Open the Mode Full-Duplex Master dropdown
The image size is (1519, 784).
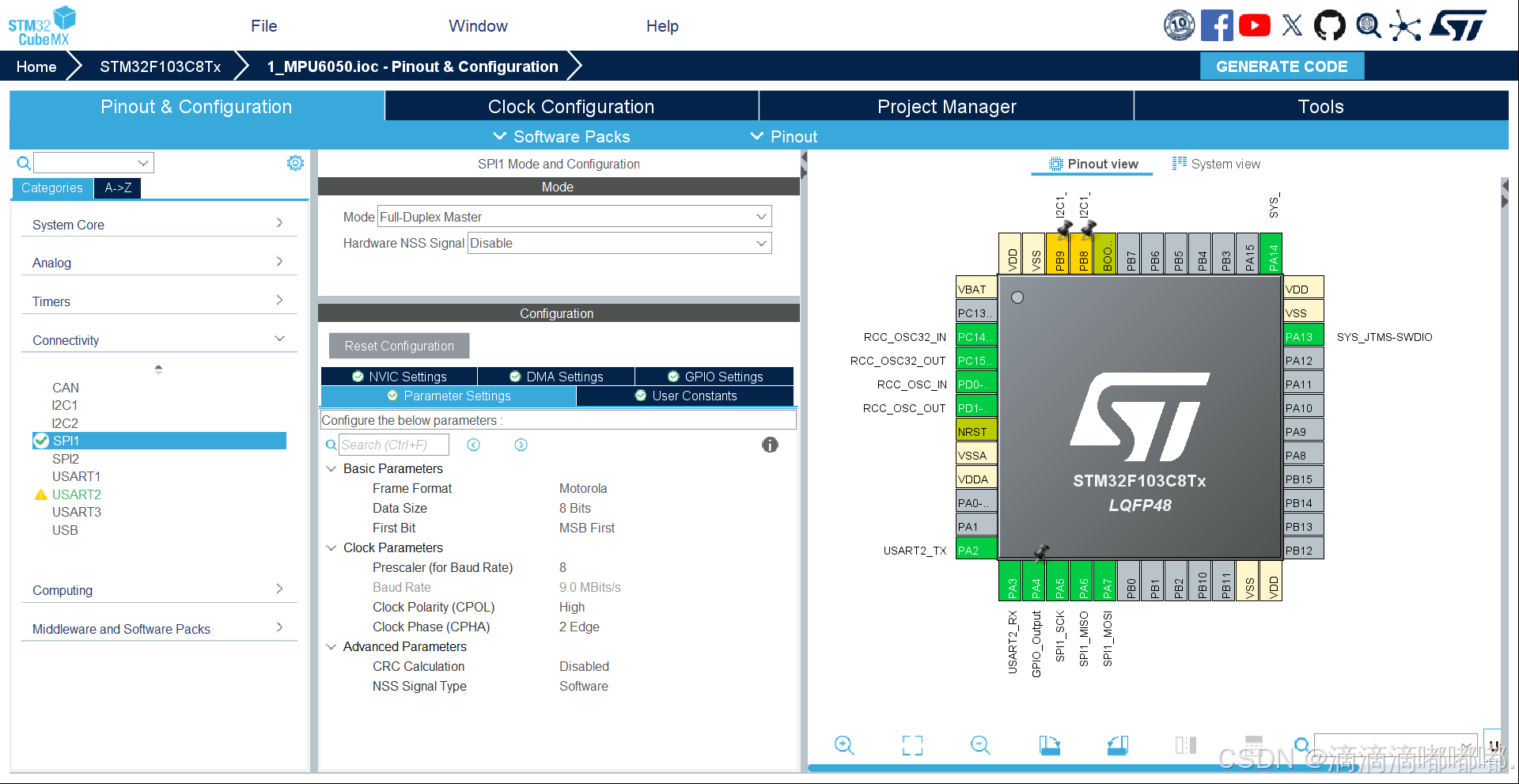tap(574, 217)
